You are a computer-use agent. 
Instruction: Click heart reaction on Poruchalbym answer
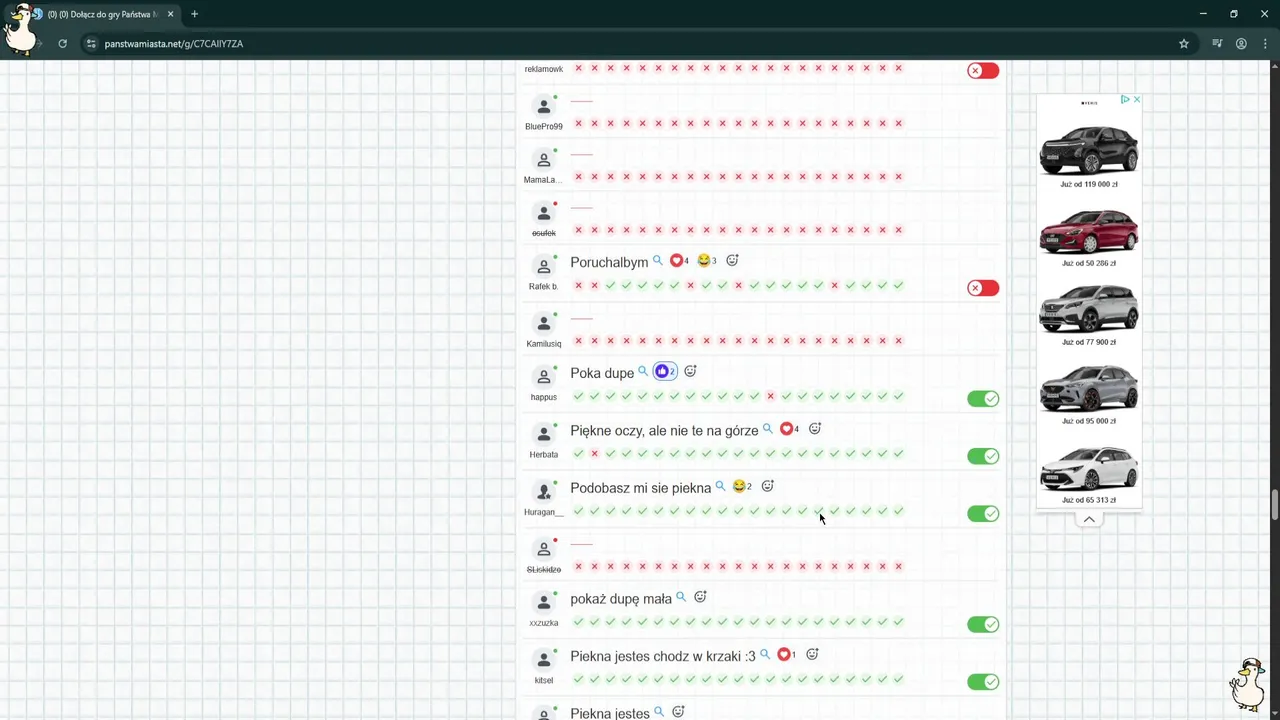point(679,261)
